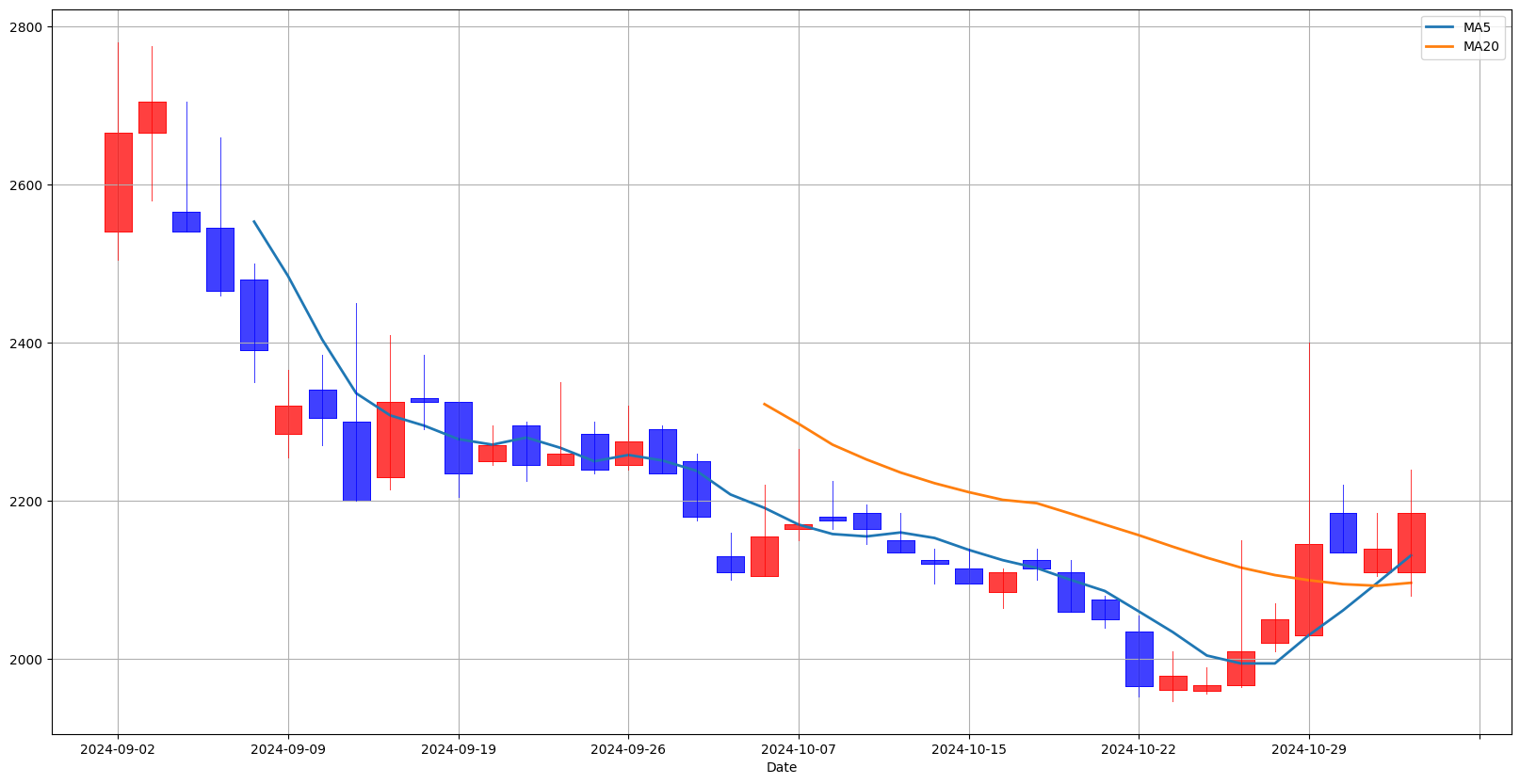Click the orange MA20 legend line sample
This screenshot has height=784, width=1520.
1441,46
